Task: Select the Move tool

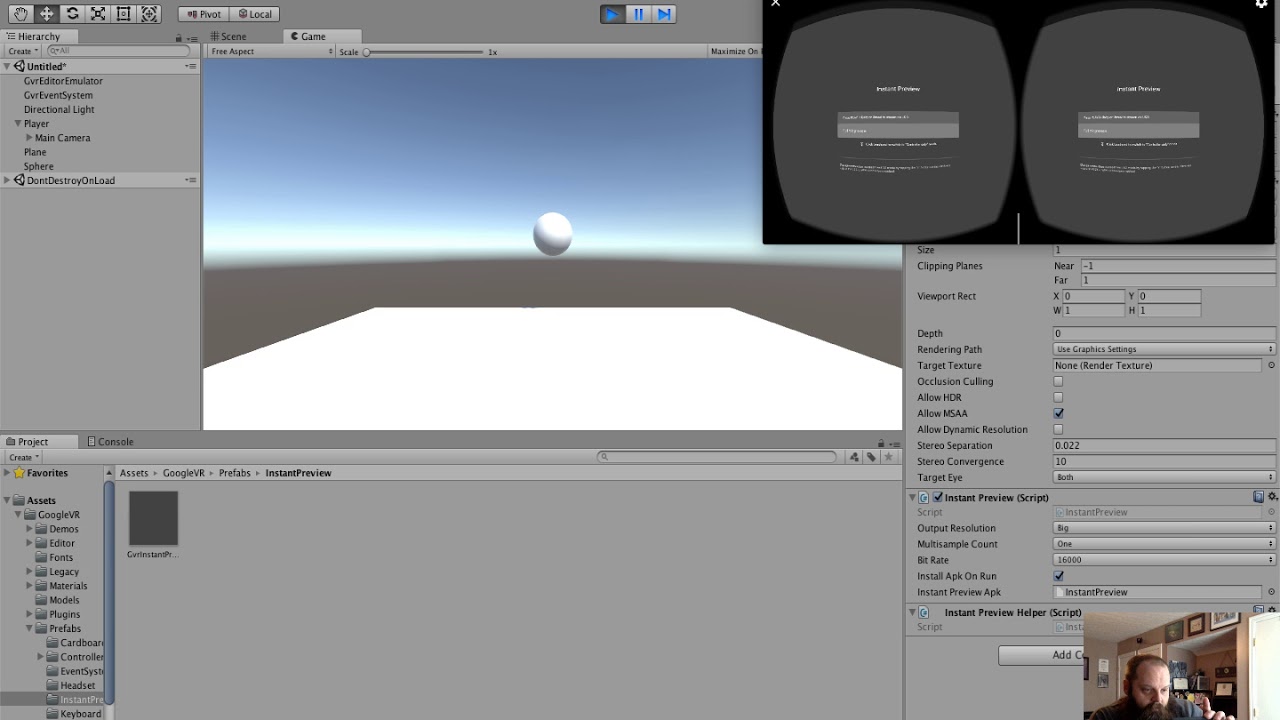Action: 46,14
